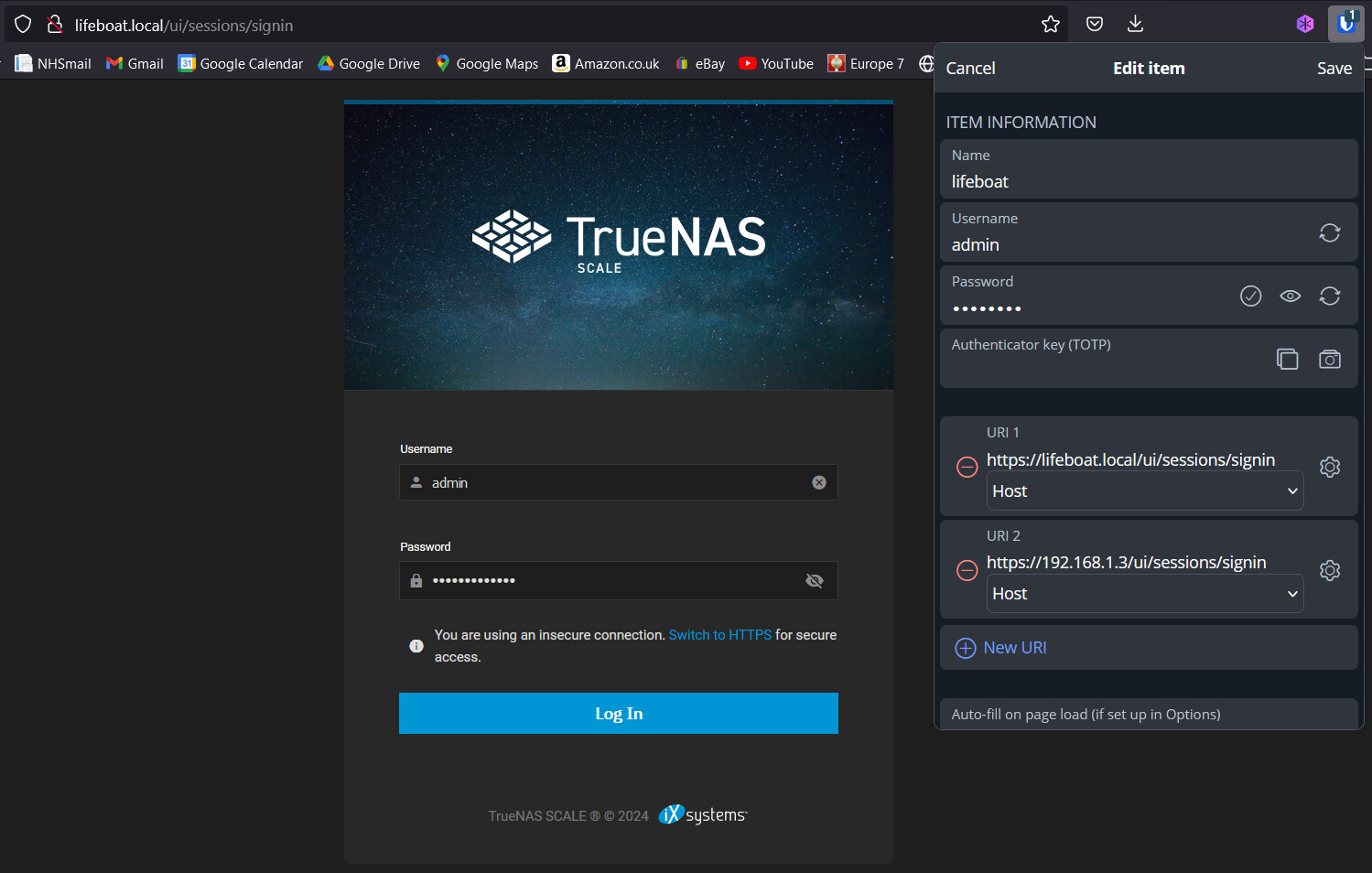Open URI 2 match detection gear options
This screenshot has width=1372, height=873.
pyautogui.click(x=1330, y=570)
